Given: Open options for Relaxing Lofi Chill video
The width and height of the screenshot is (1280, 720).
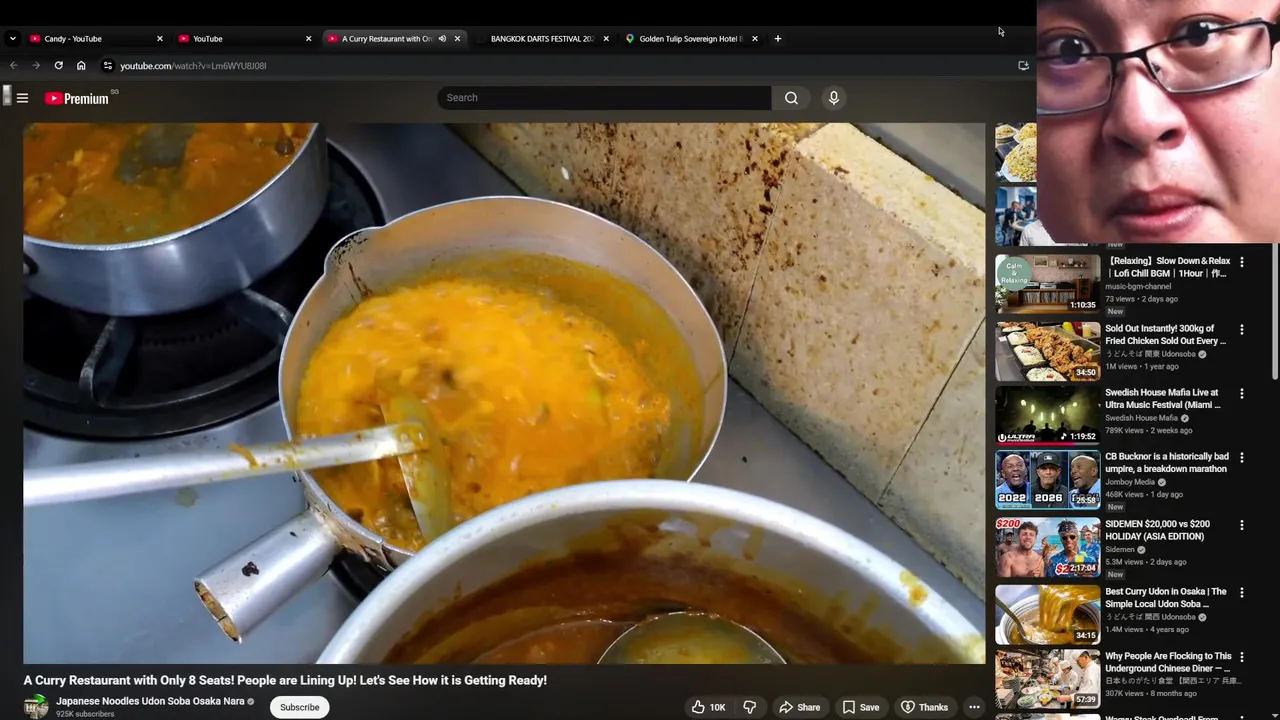Looking at the screenshot, I should pyautogui.click(x=1242, y=262).
